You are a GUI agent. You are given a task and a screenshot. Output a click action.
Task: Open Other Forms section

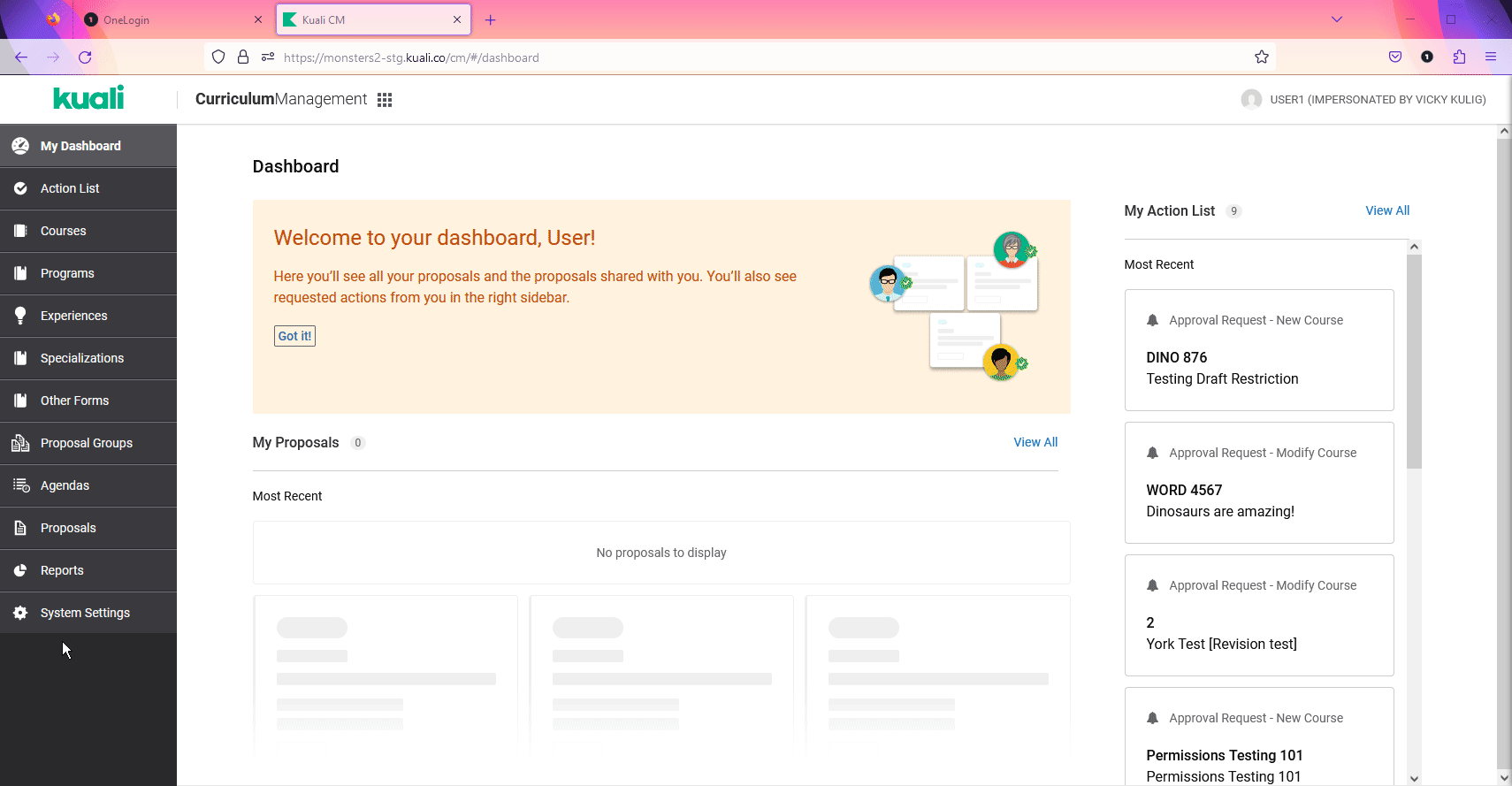[x=88, y=401]
